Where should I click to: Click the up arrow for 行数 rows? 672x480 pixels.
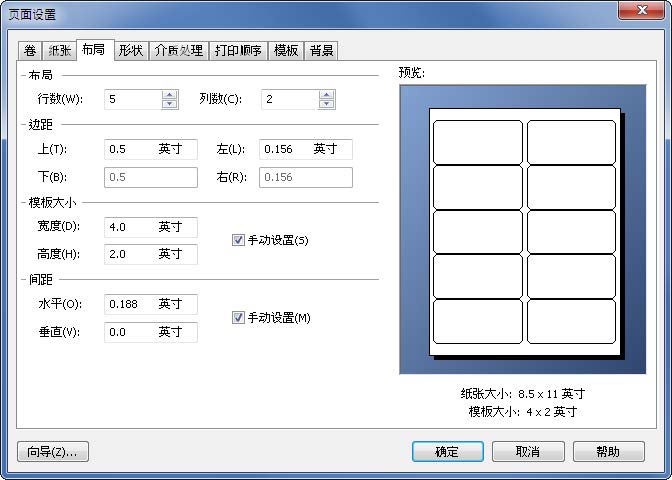coord(169,95)
